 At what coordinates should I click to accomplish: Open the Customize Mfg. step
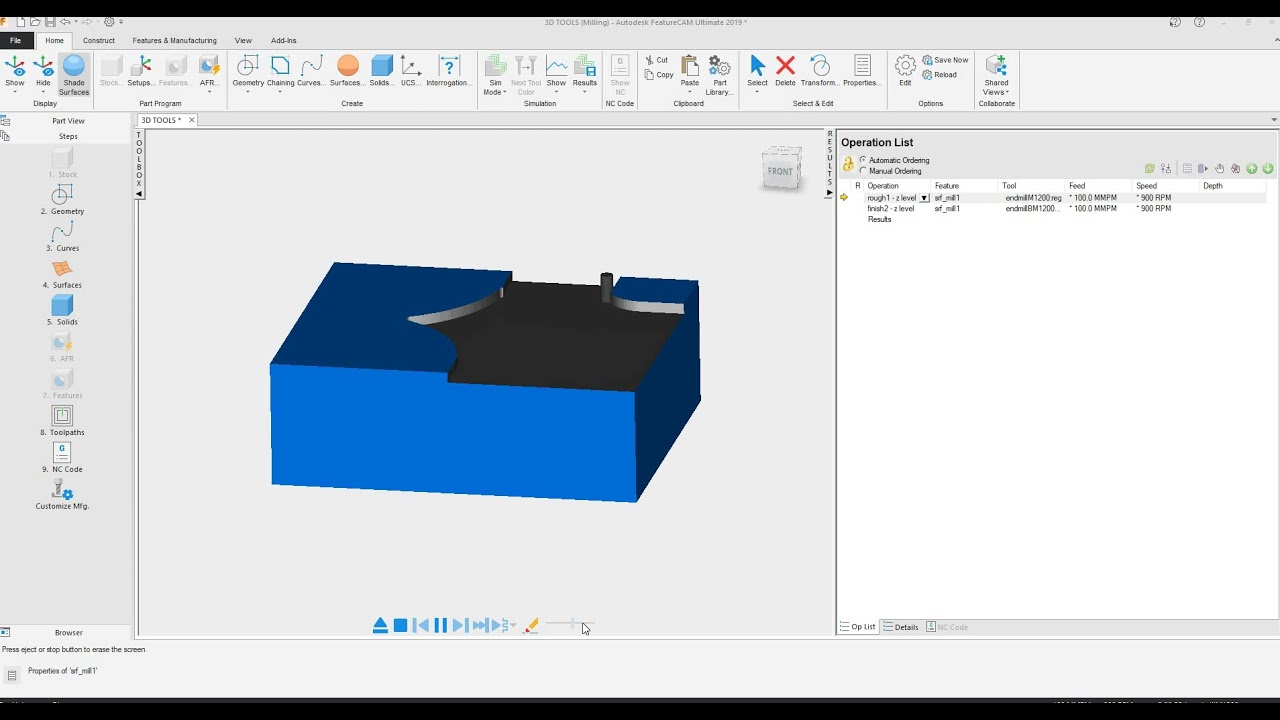[62, 495]
